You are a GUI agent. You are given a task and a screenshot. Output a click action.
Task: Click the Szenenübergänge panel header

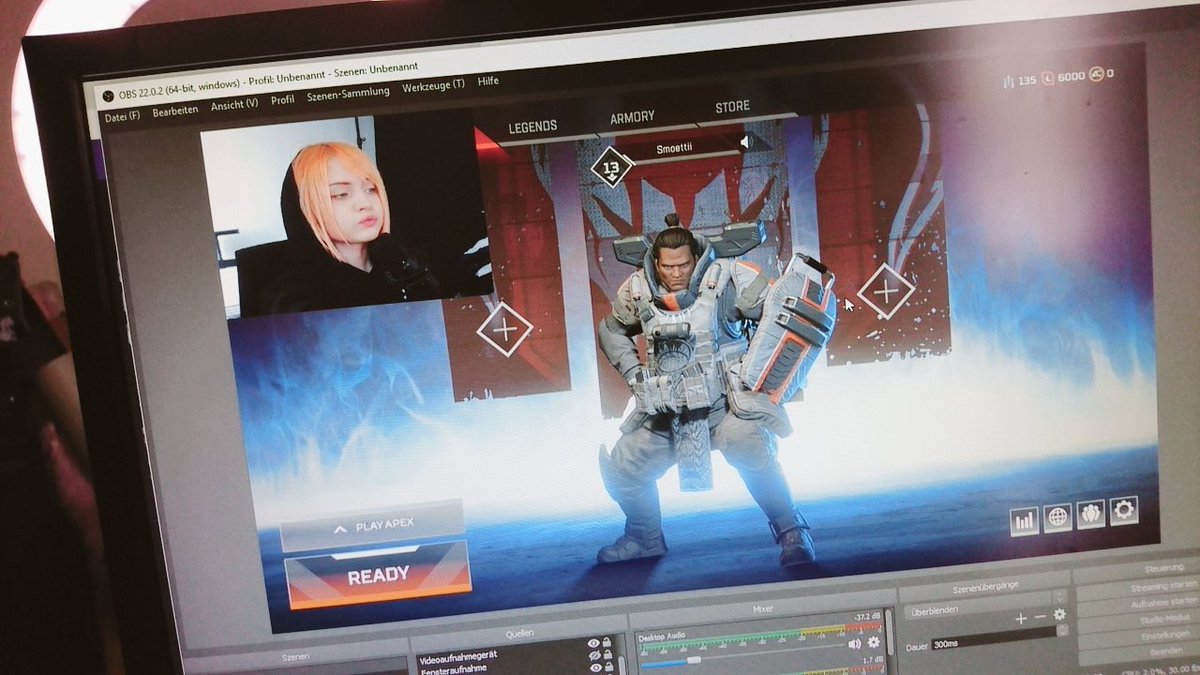986,586
